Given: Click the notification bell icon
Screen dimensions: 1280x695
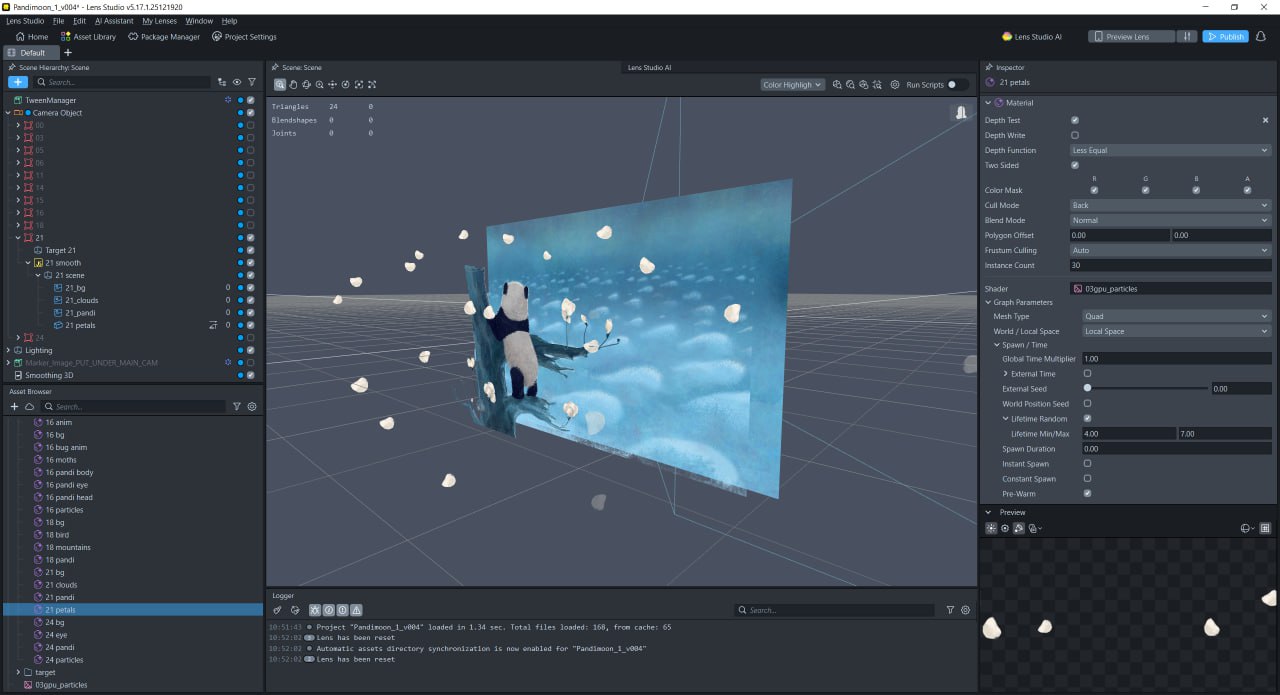Looking at the screenshot, I should [x=1261, y=37].
